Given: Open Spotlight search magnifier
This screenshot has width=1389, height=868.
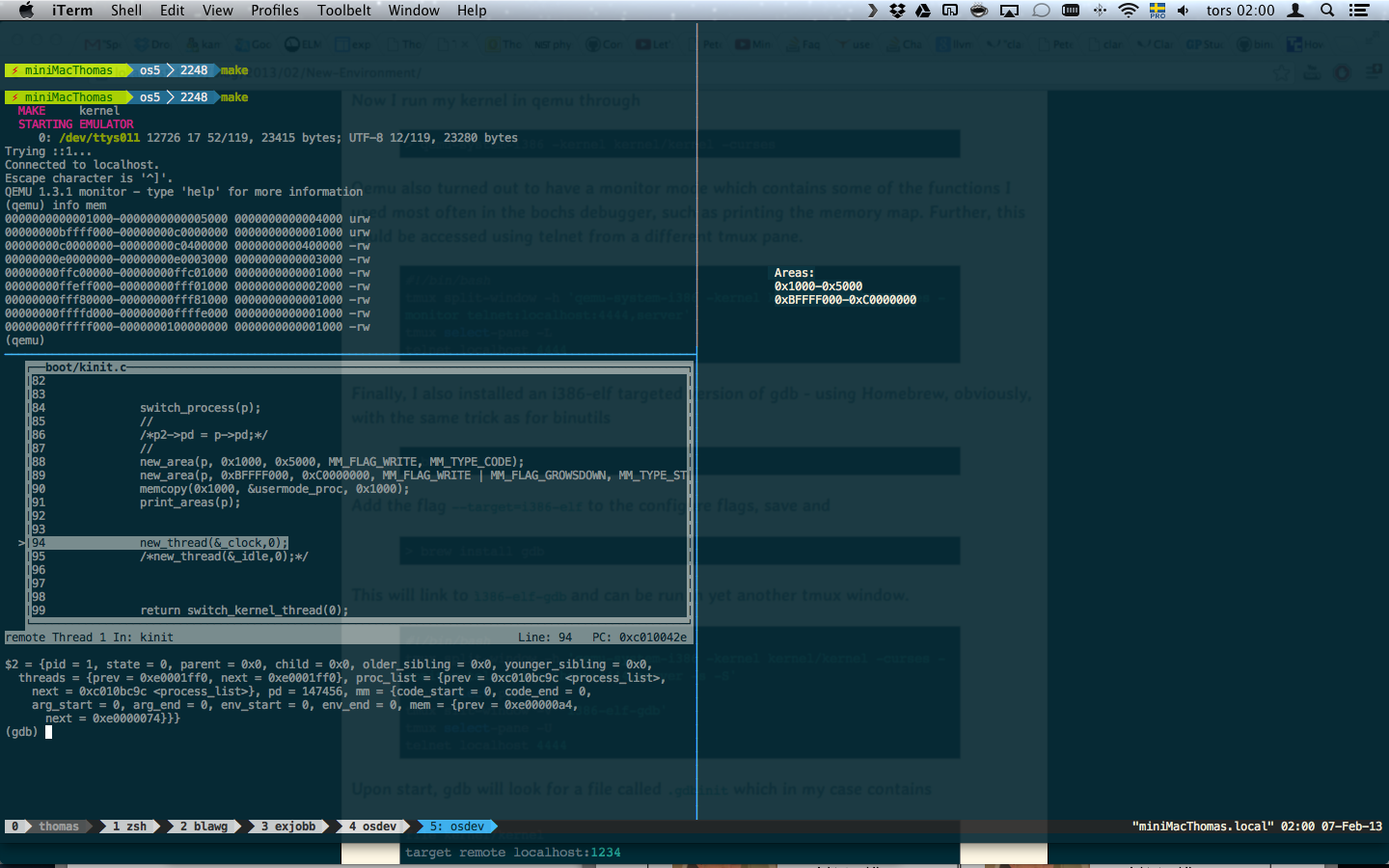Looking at the screenshot, I should [1327, 11].
